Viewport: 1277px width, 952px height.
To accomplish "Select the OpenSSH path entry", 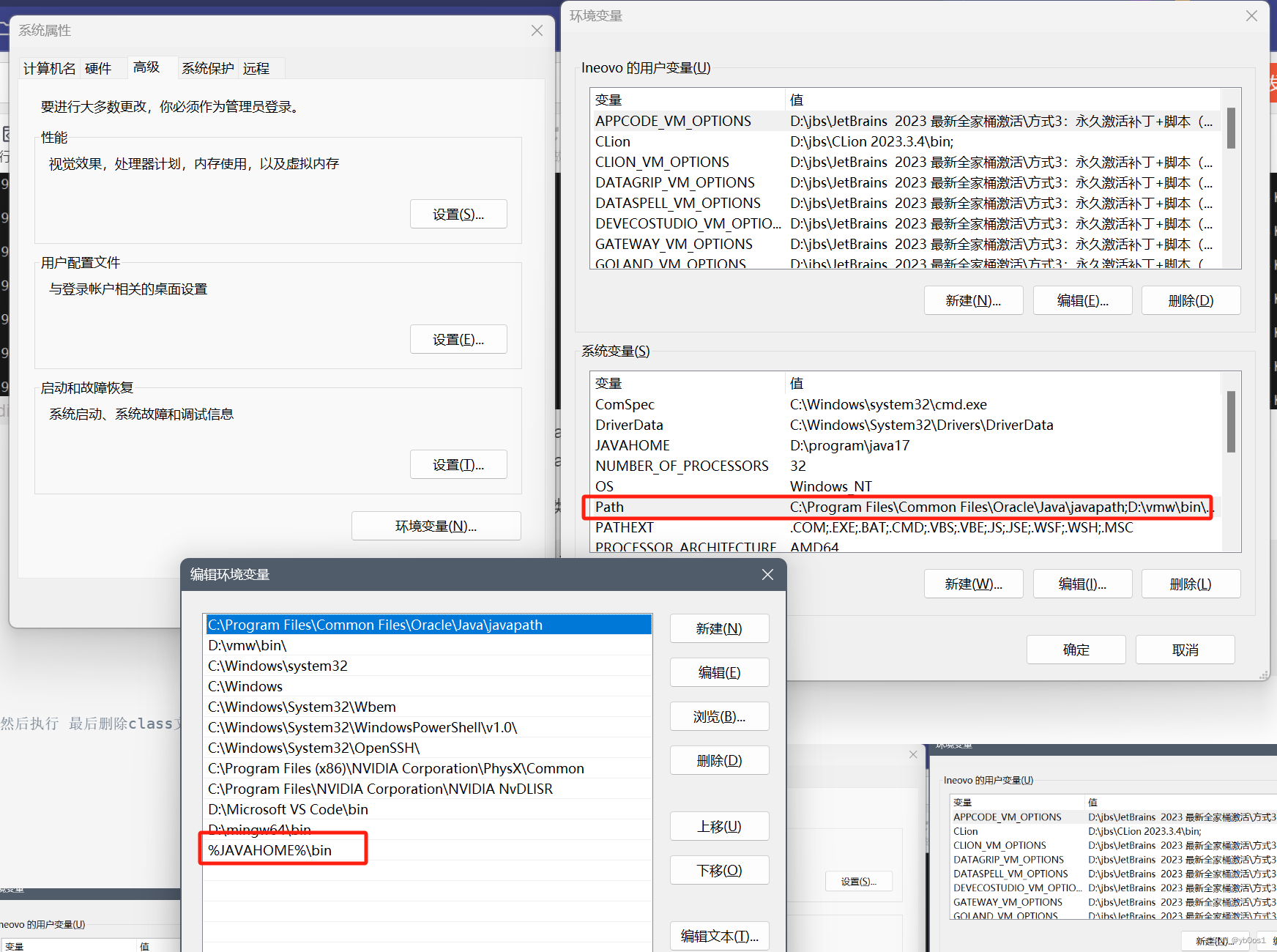I will (x=428, y=748).
